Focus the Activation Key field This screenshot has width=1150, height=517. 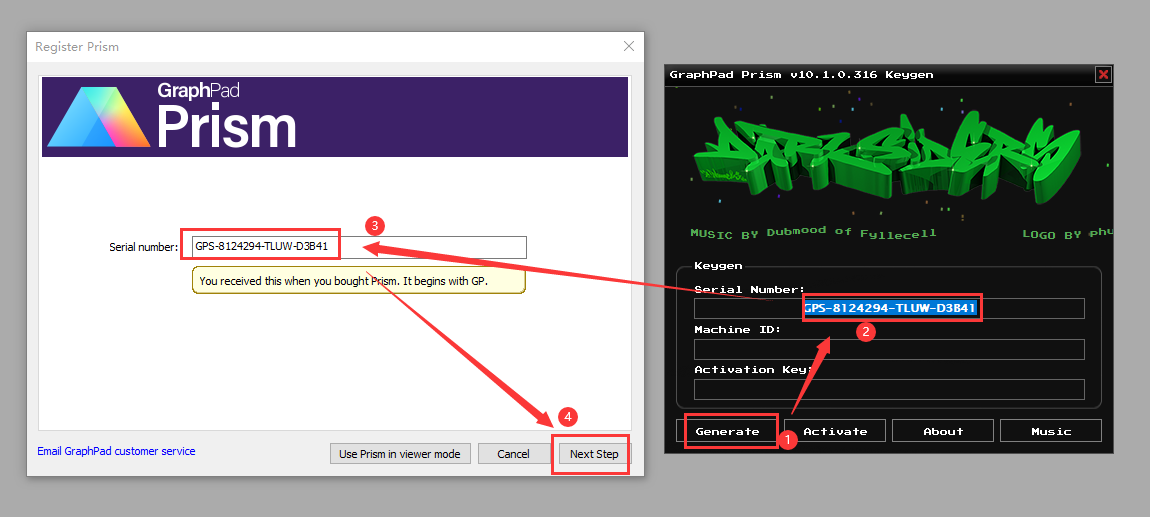(x=889, y=389)
